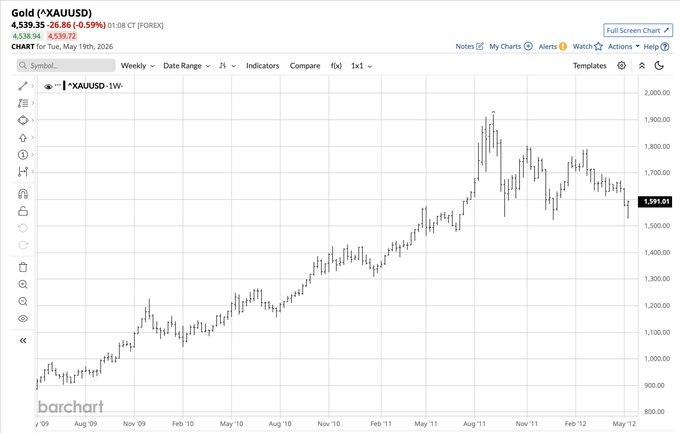Open Alerts link
The height and width of the screenshot is (433, 680).
pos(552,46)
